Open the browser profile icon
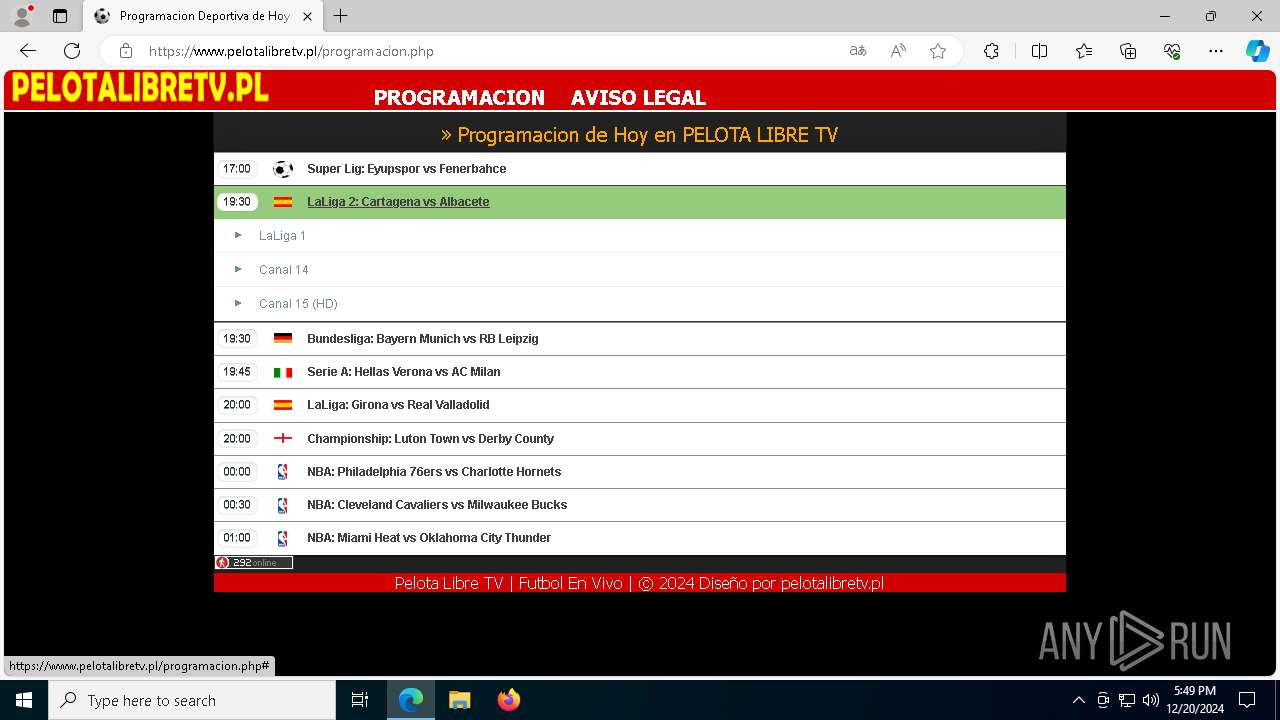 [22, 16]
